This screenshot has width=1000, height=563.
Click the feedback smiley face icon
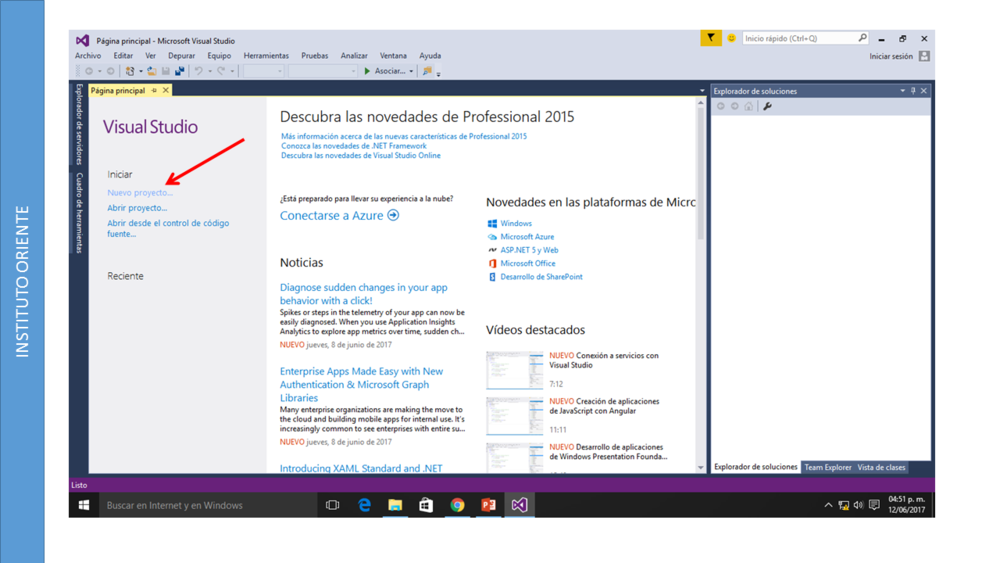[x=731, y=38]
